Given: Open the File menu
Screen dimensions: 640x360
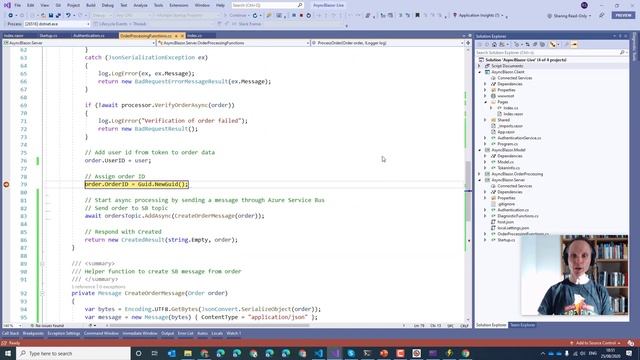Looking at the screenshot, I should (x=18, y=5).
